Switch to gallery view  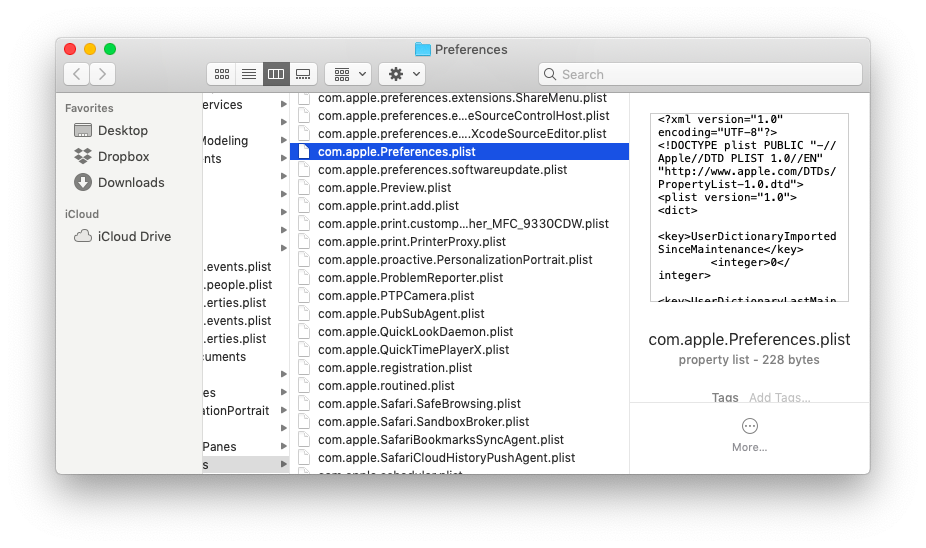(303, 74)
